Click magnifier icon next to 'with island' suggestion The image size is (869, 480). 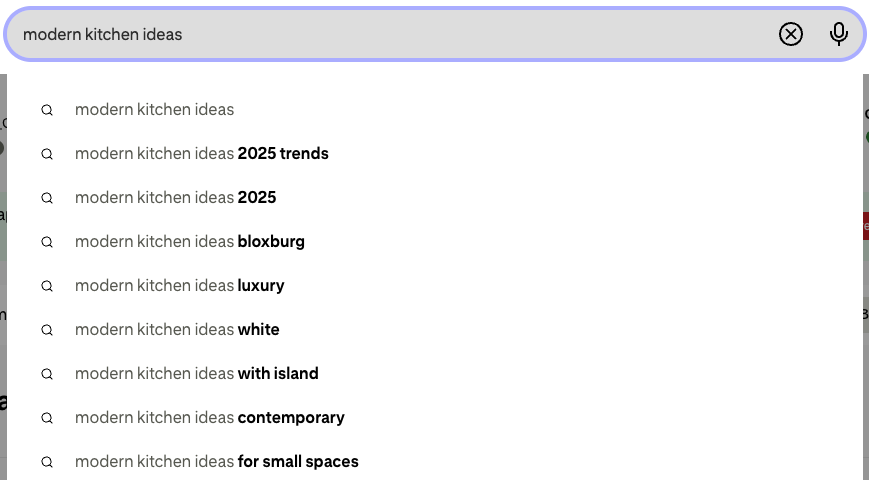[47, 374]
